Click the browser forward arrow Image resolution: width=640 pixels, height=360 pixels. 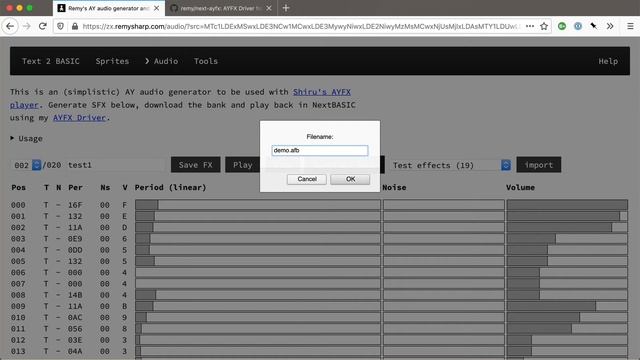coord(27,26)
